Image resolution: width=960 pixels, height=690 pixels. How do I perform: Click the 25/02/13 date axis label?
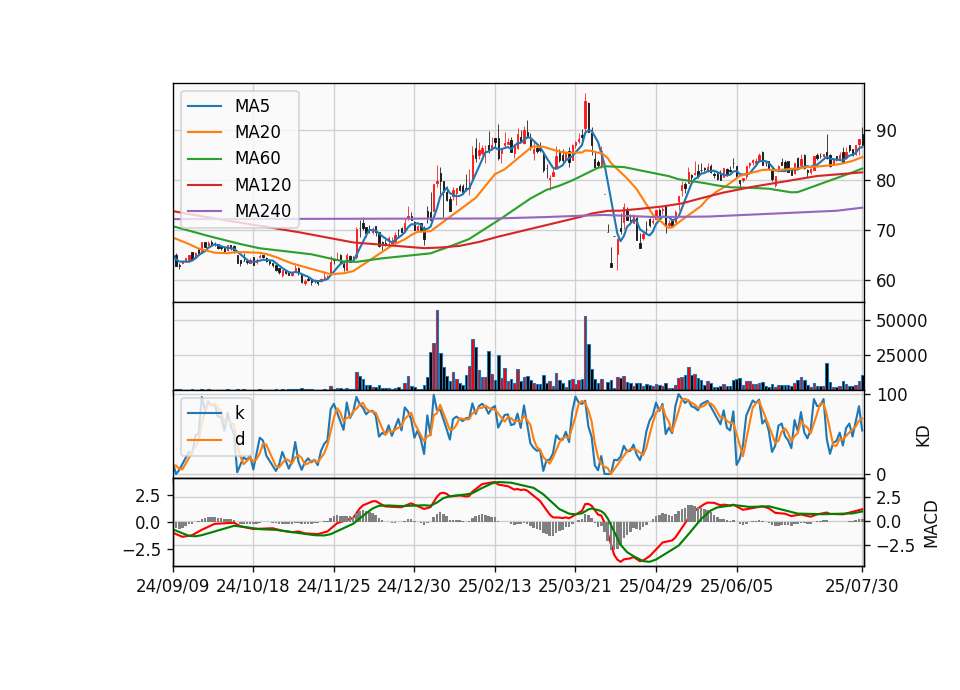click(x=495, y=586)
